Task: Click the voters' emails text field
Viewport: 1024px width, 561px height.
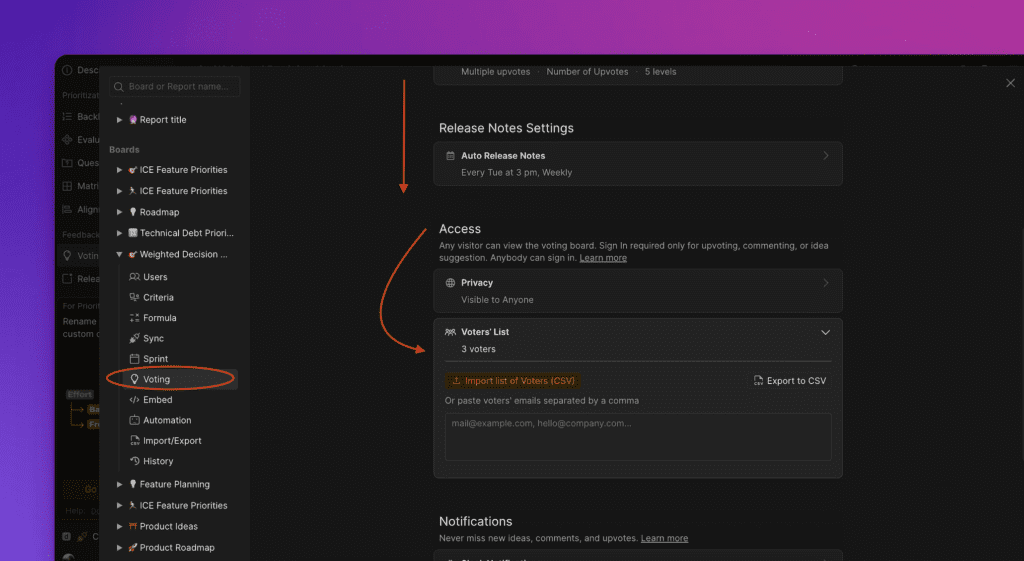Action: 637,437
